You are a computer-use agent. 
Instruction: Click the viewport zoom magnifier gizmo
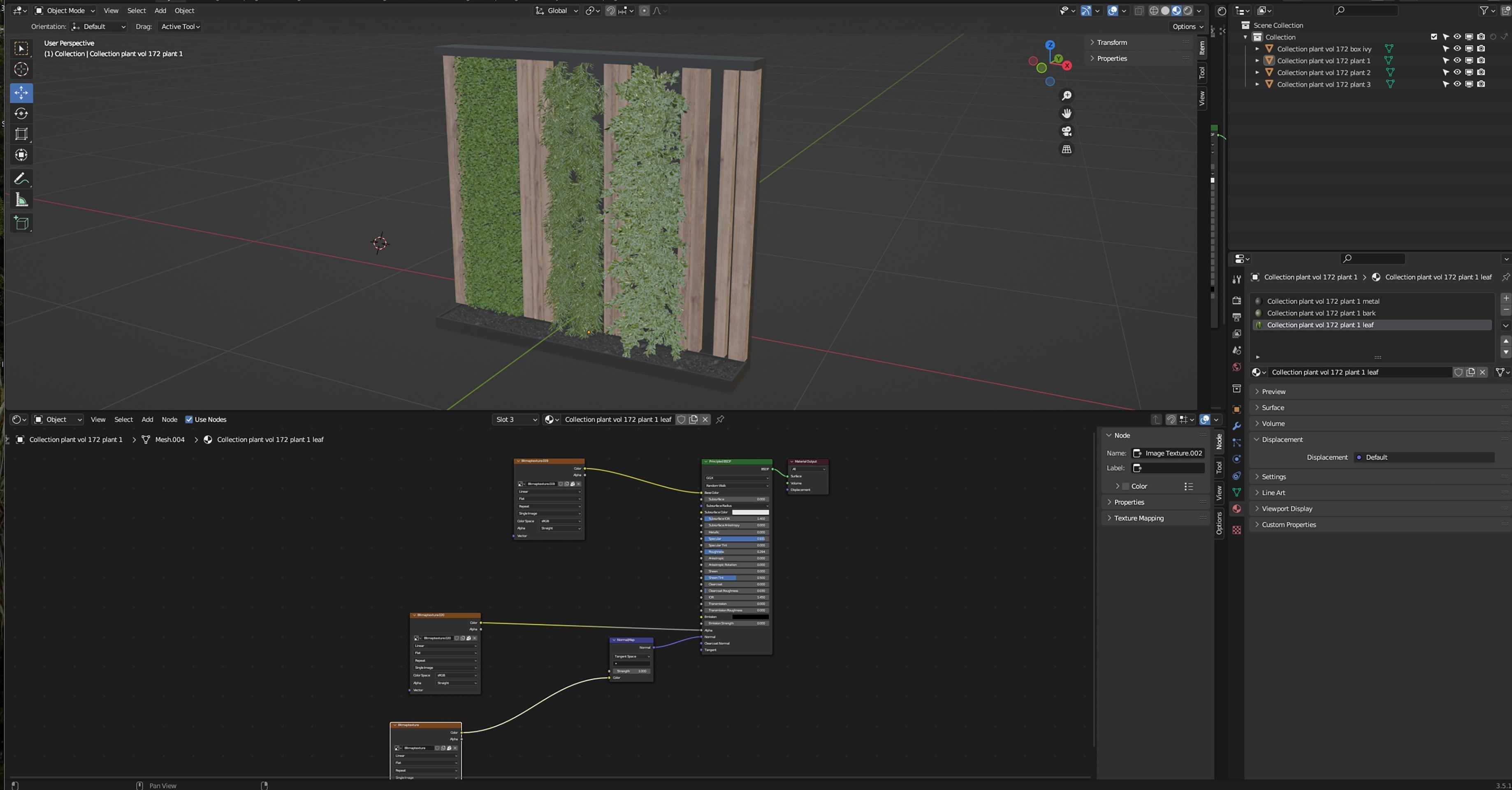click(1067, 96)
